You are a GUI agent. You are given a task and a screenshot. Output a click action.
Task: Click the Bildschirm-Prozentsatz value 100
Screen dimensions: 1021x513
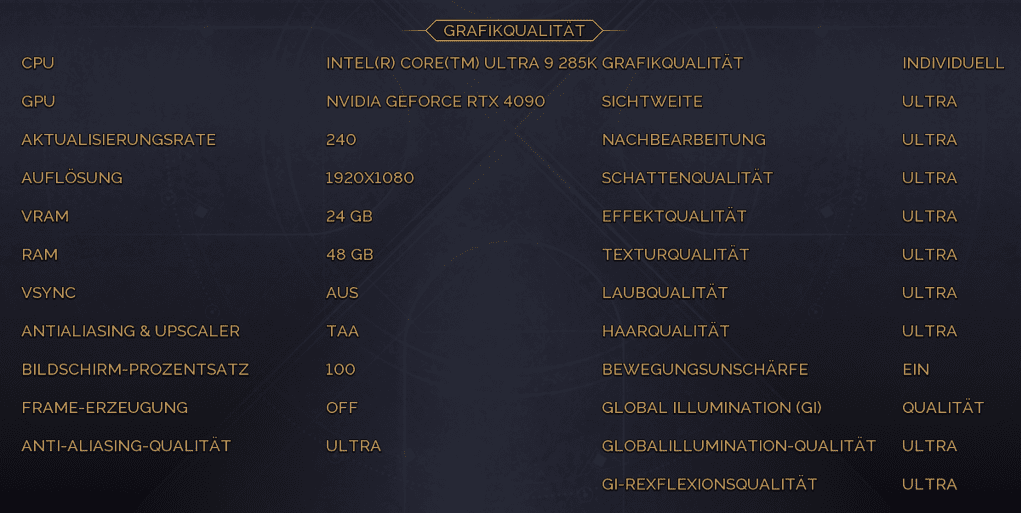pyautogui.click(x=340, y=370)
